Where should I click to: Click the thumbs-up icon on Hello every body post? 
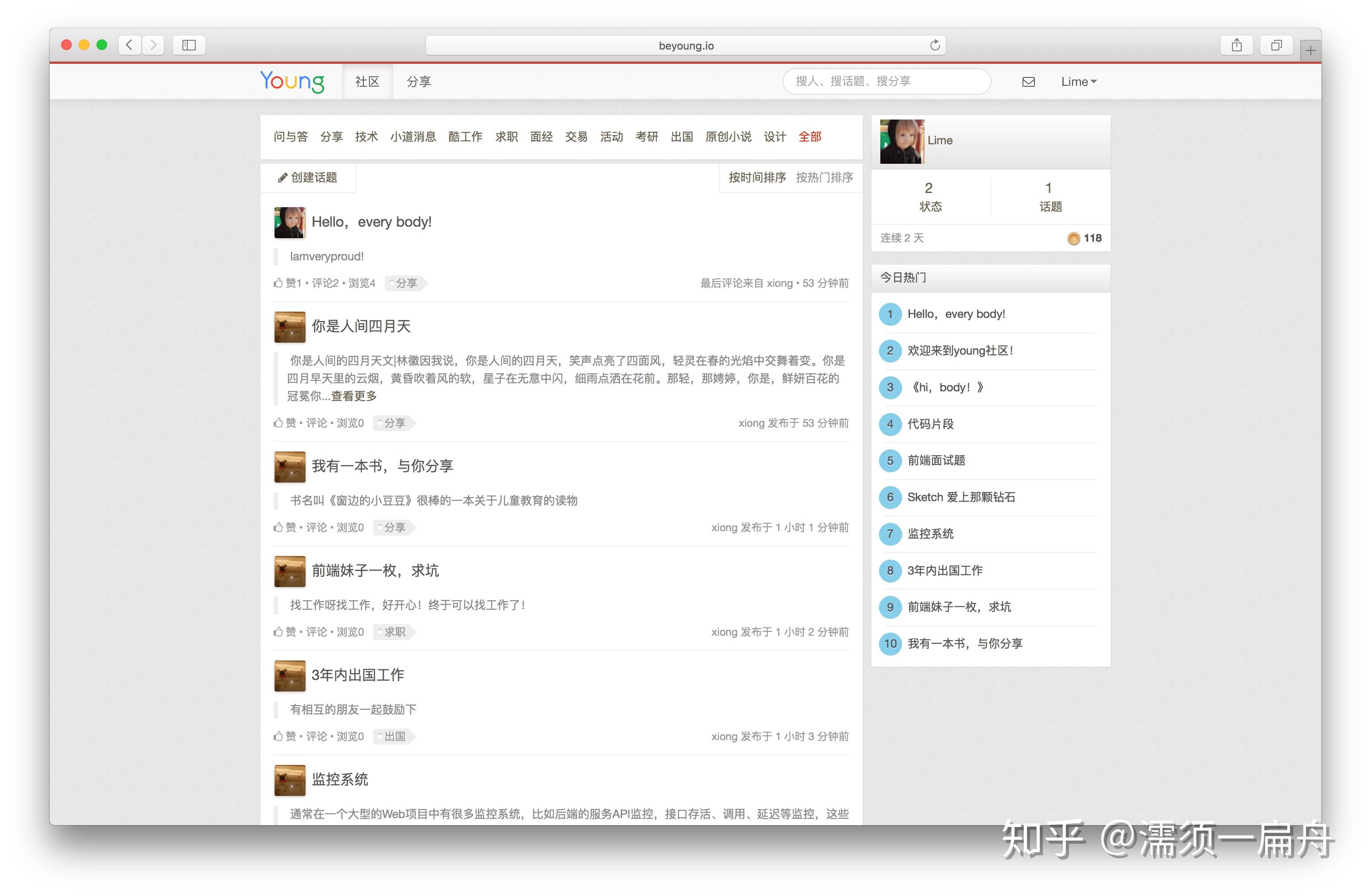[x=279, y=282]
